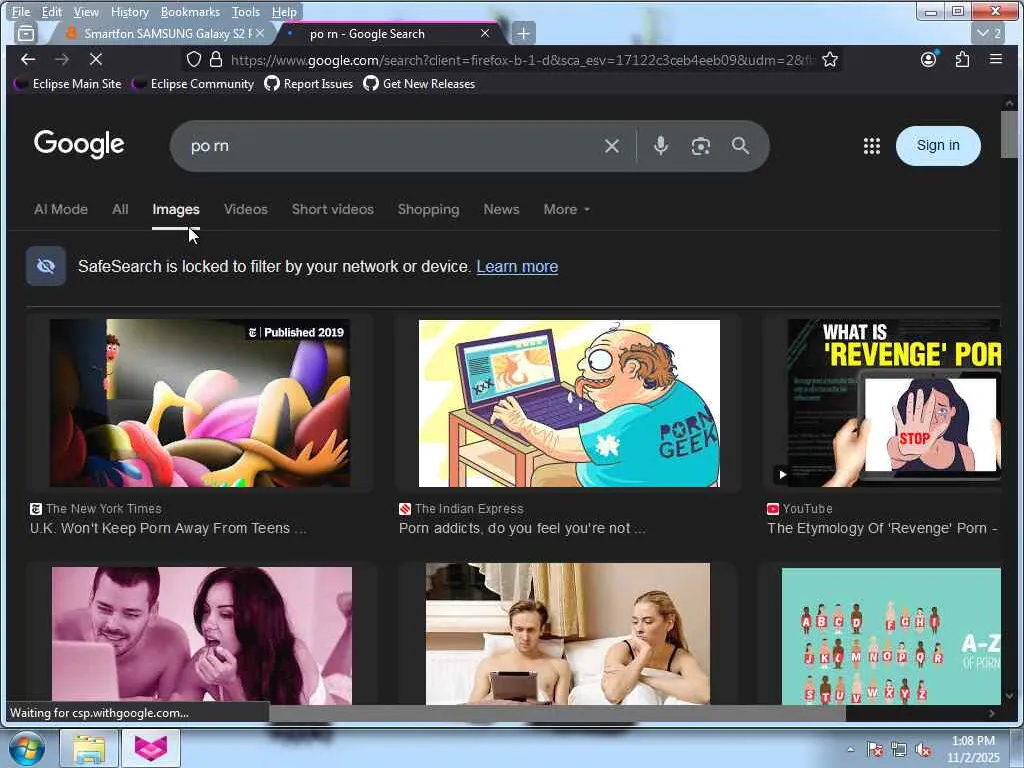Screen dimensions: 1024x768
Task: Open the Help menu
Action: click(x=284, y=12)
